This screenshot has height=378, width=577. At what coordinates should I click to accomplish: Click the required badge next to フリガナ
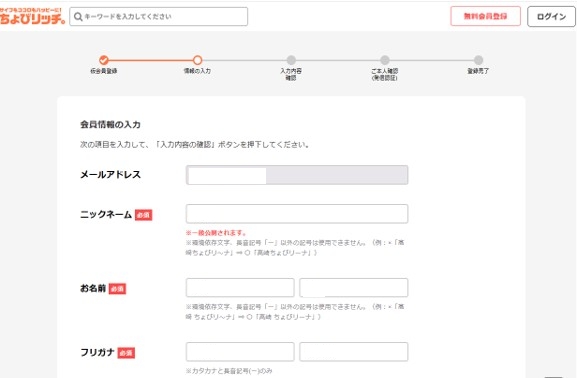click(x=126, y=353)
